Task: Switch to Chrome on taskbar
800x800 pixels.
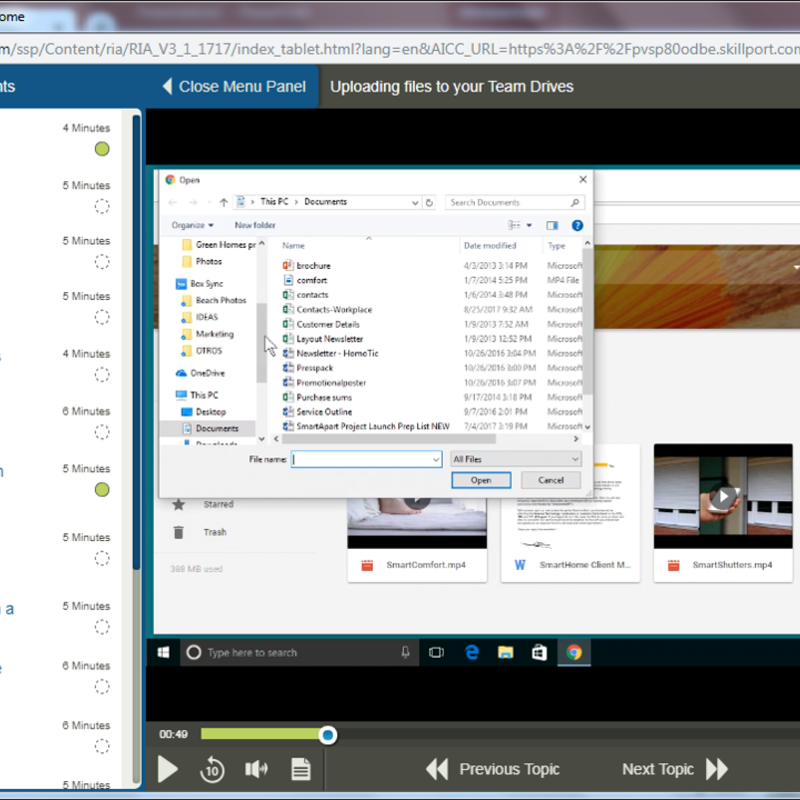Action: click(x=574, y=653)
